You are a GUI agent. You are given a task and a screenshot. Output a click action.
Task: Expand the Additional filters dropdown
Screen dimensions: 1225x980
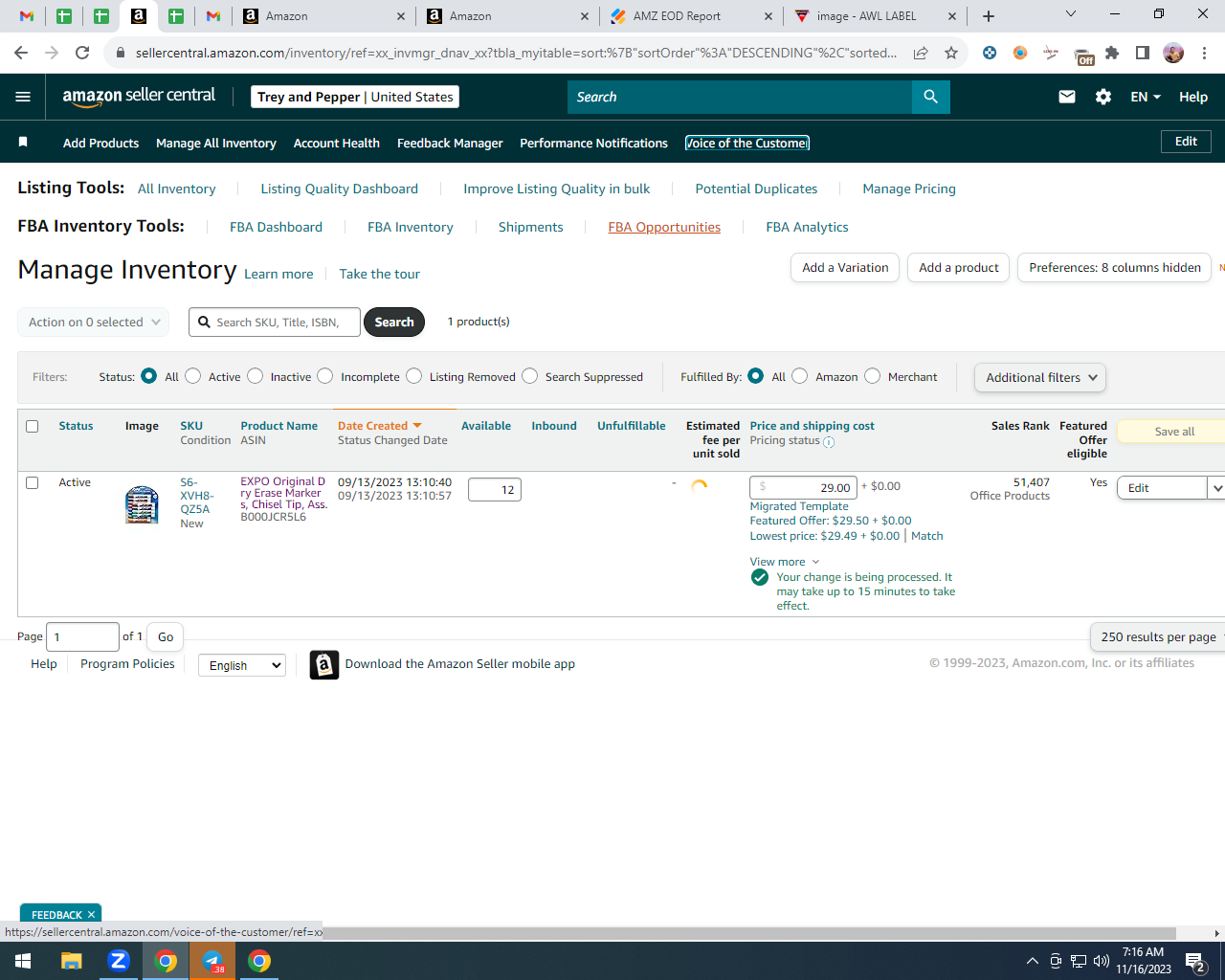click(x=1040, y=377)
